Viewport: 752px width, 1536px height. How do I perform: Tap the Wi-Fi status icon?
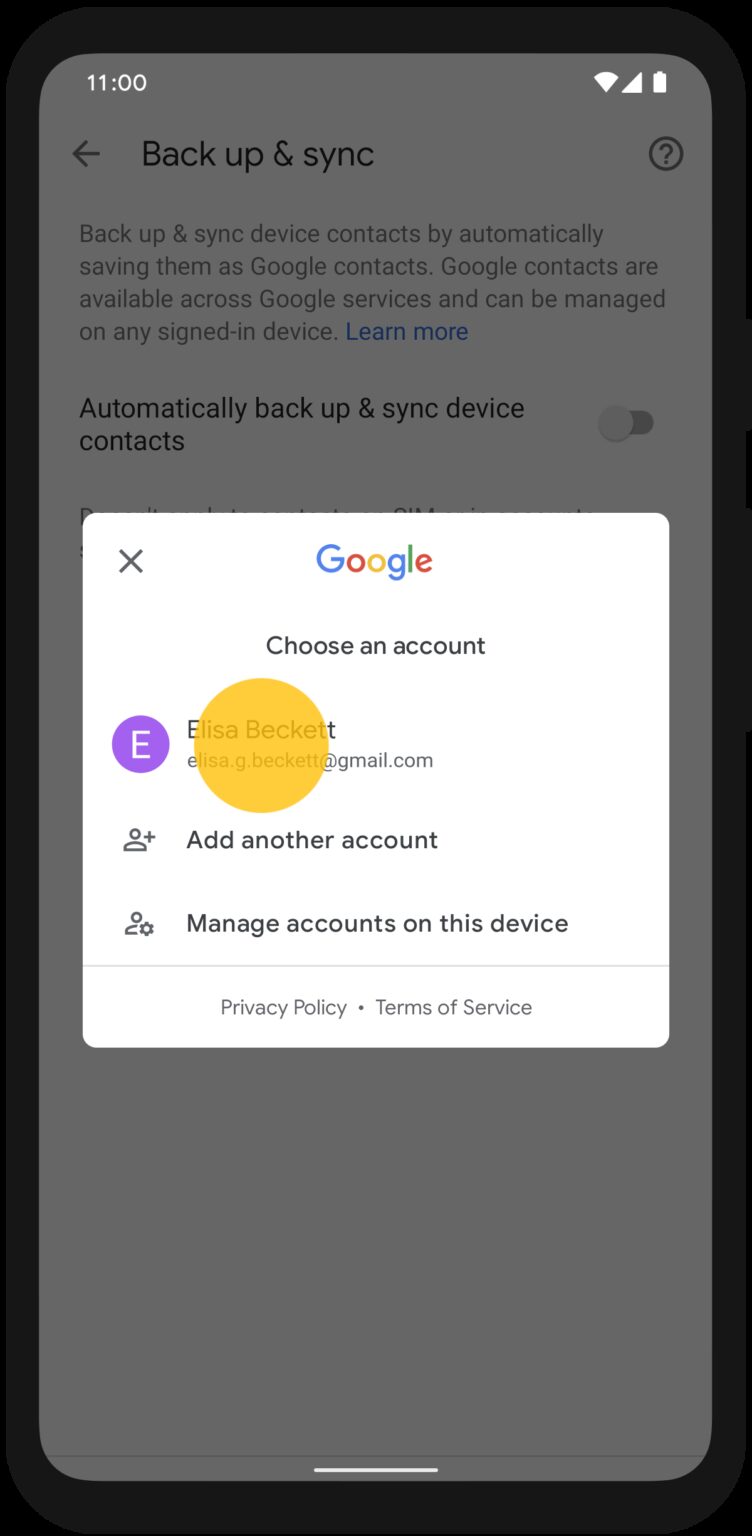(605, 82)
